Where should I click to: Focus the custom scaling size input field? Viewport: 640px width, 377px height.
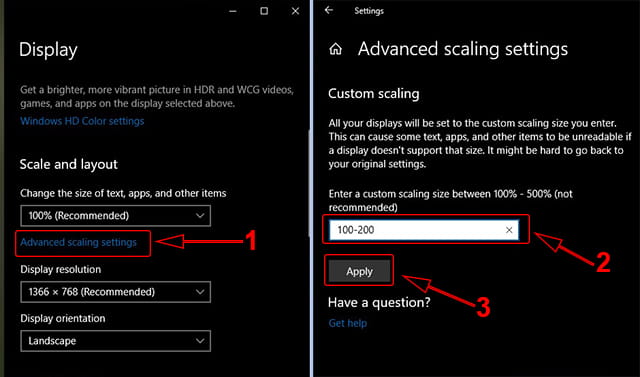(424, 230)
